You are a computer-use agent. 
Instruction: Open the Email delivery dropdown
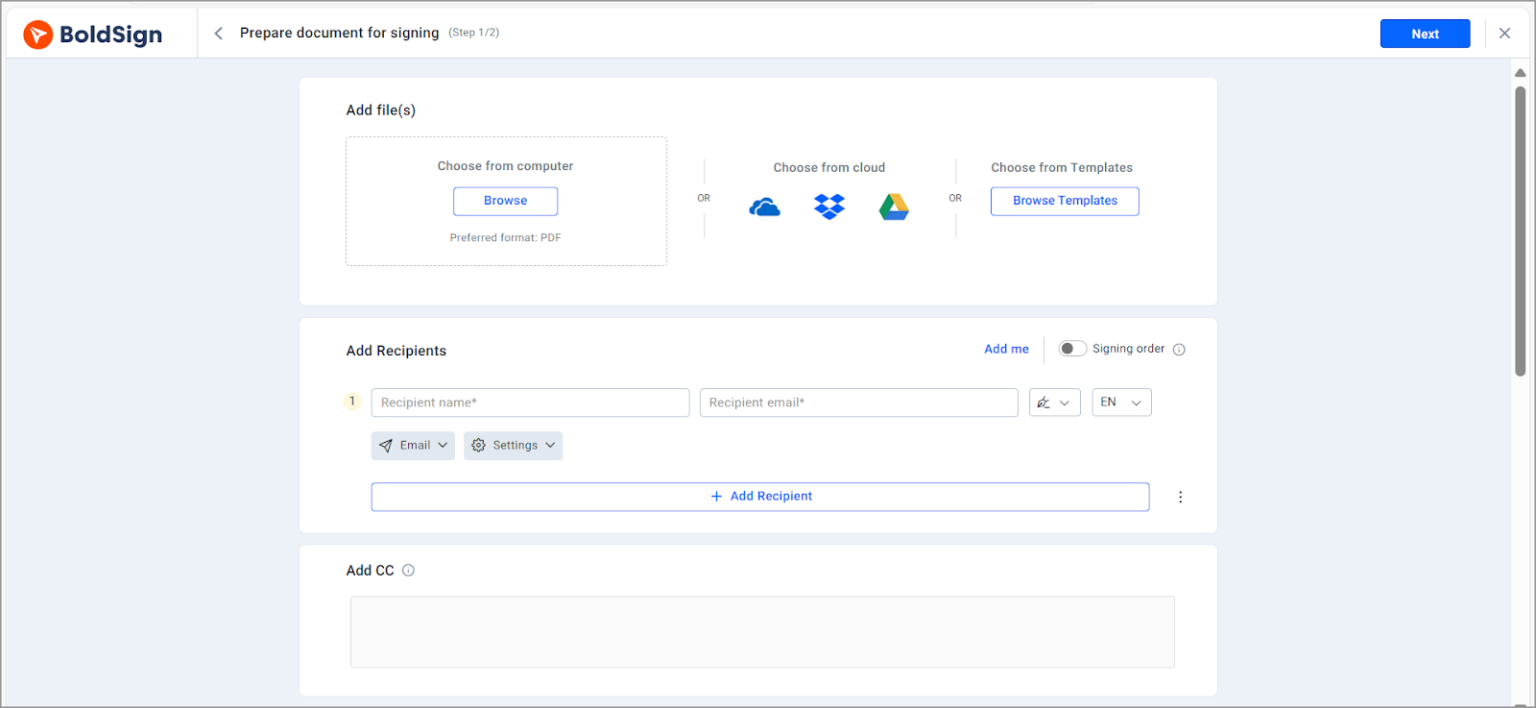pyautogui.click(x=413, y=446)
